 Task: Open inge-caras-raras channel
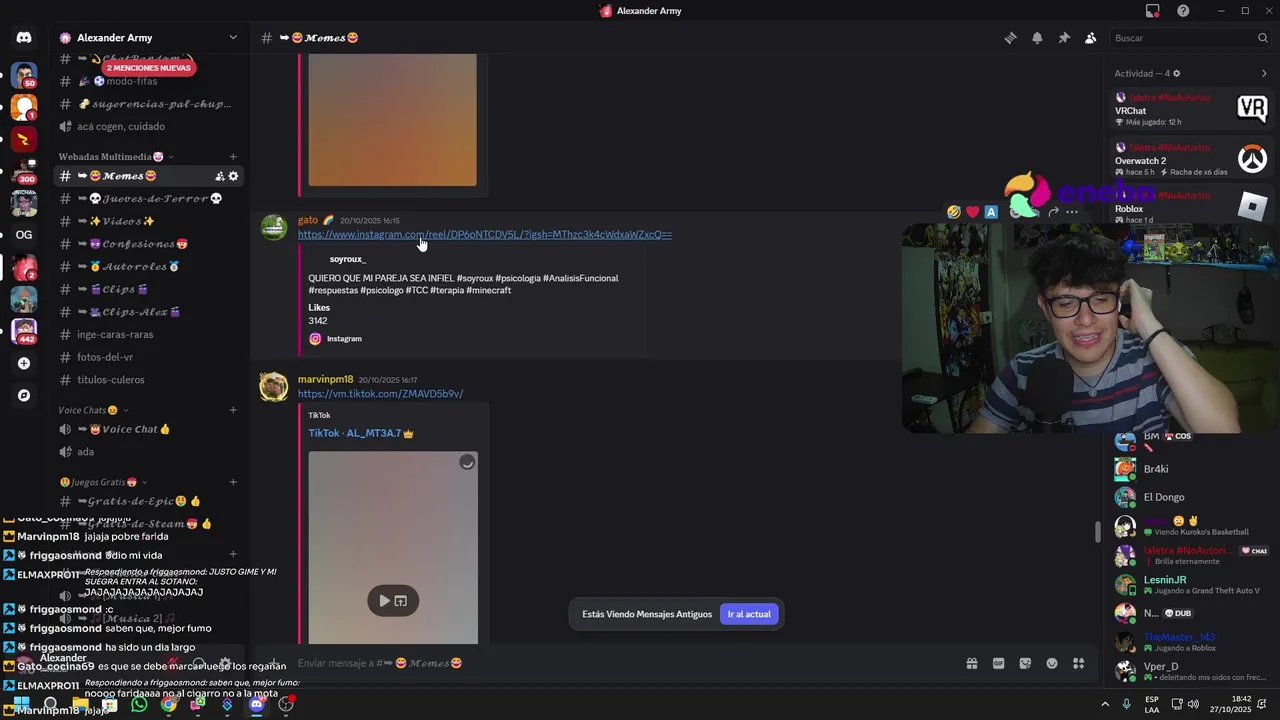pyautogui.click(x=150, y=335)
